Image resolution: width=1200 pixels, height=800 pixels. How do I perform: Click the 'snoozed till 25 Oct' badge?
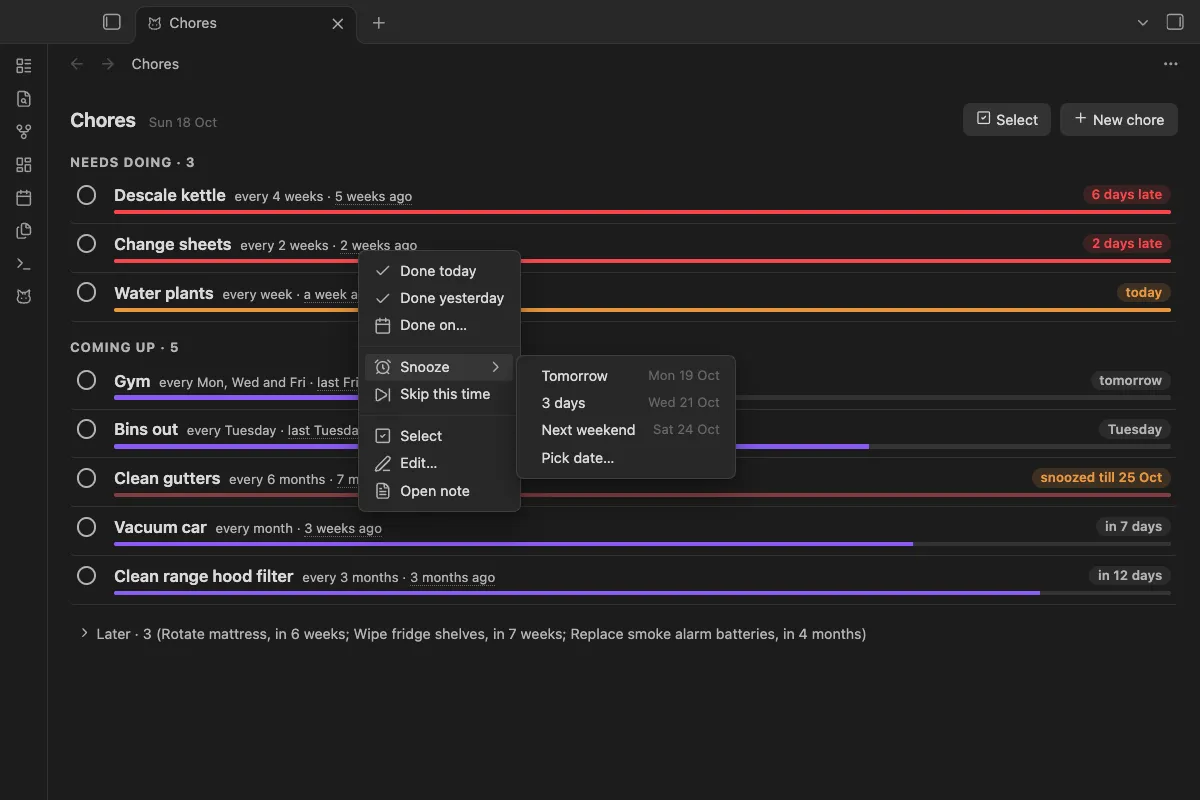point(1101,478)
